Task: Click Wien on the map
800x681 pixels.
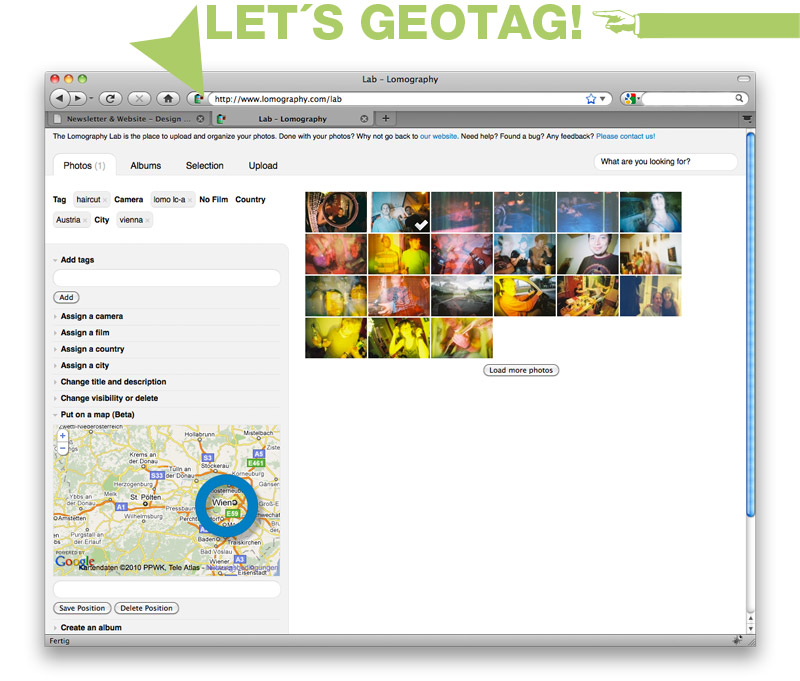Action: pyautogui.click(x=224, y=502)
